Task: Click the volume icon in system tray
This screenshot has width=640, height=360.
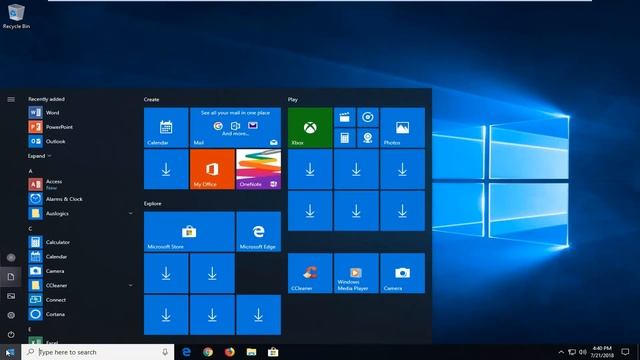Action: point(583,352)
